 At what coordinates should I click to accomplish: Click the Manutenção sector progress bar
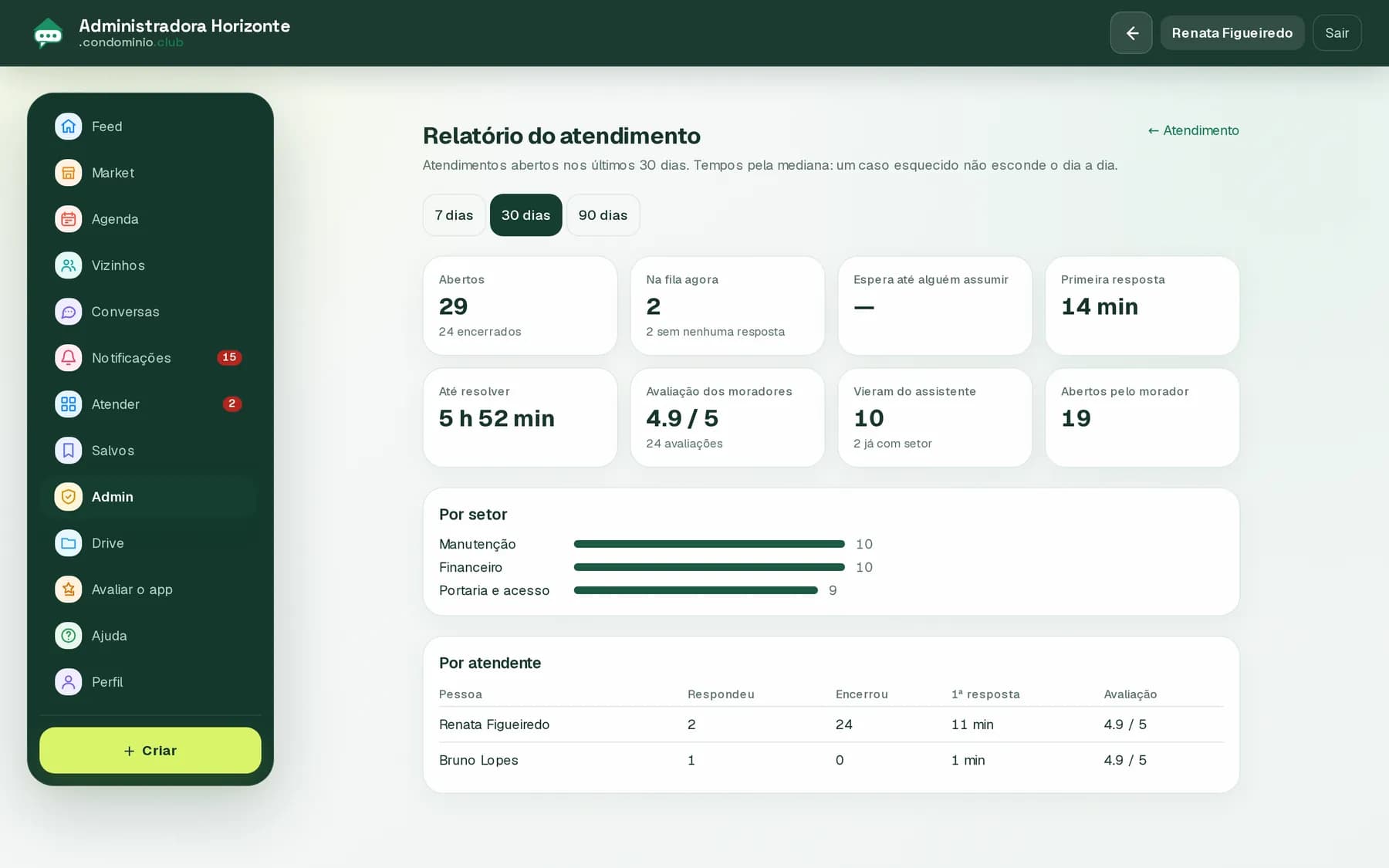coord(709,544)
